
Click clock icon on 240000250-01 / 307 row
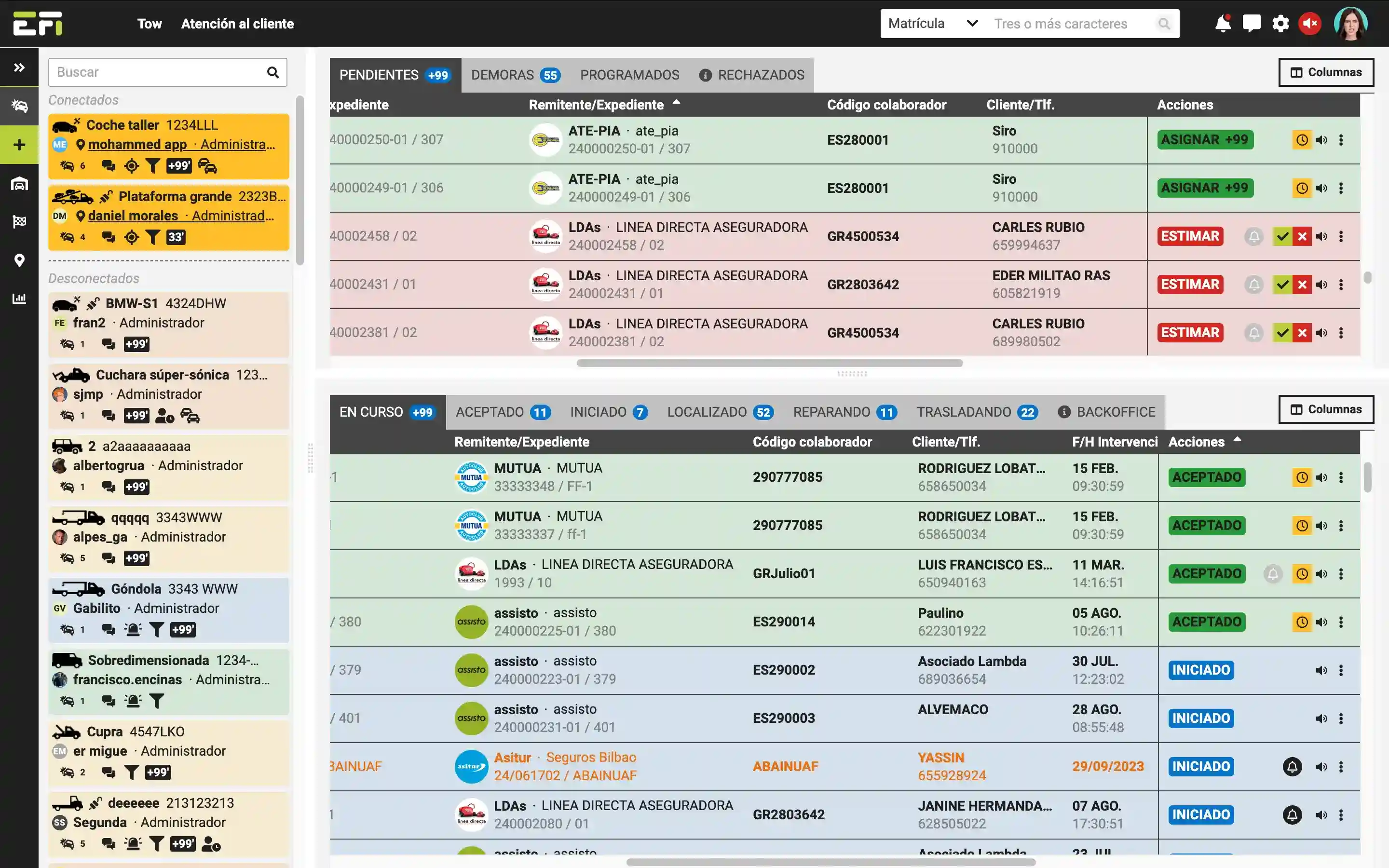(1302, 140)
